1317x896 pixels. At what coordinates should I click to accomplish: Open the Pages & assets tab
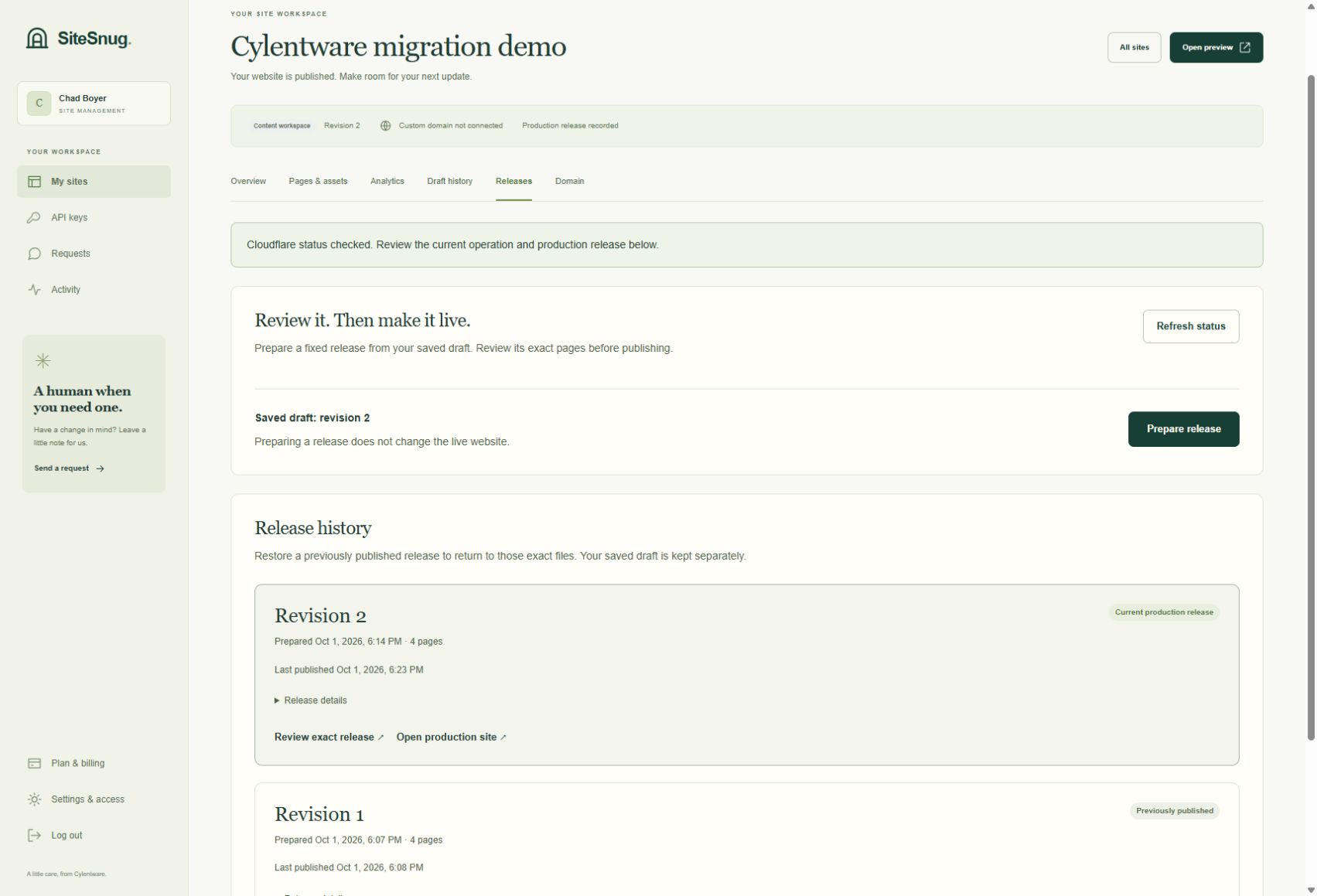pyautogui.click(x=318, y=181)
